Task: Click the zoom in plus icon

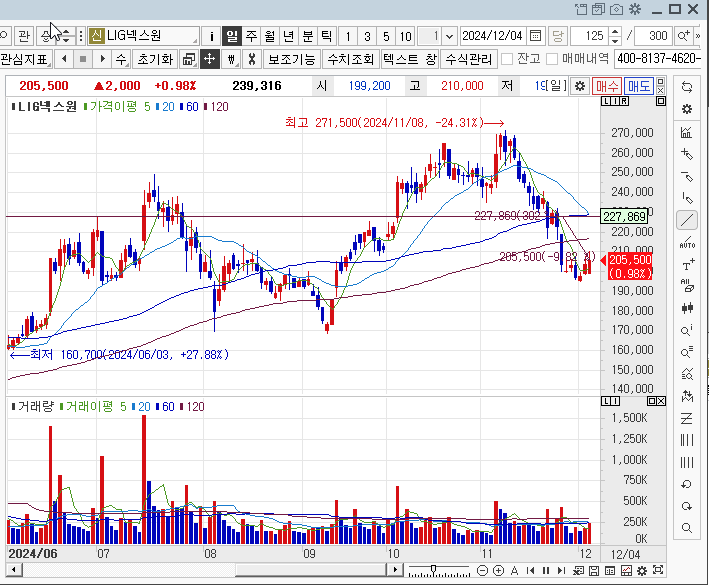Action: coord(498,570)
